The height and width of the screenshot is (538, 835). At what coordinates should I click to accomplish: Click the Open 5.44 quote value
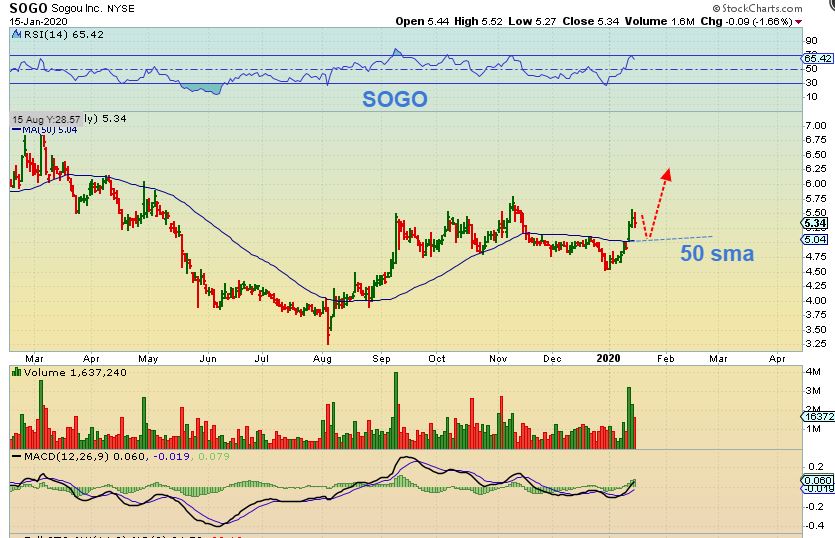tap(422, 21)
